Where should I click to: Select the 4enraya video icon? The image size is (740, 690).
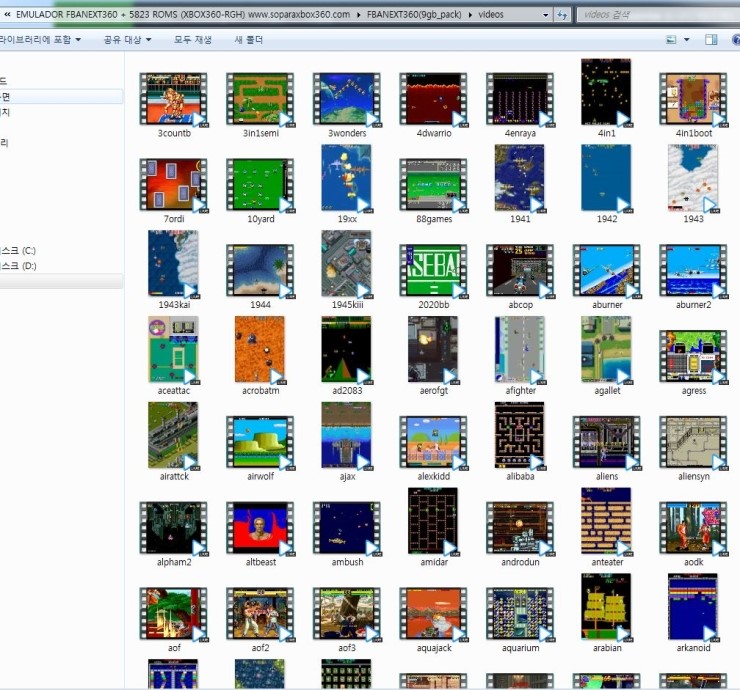(520, 99)
